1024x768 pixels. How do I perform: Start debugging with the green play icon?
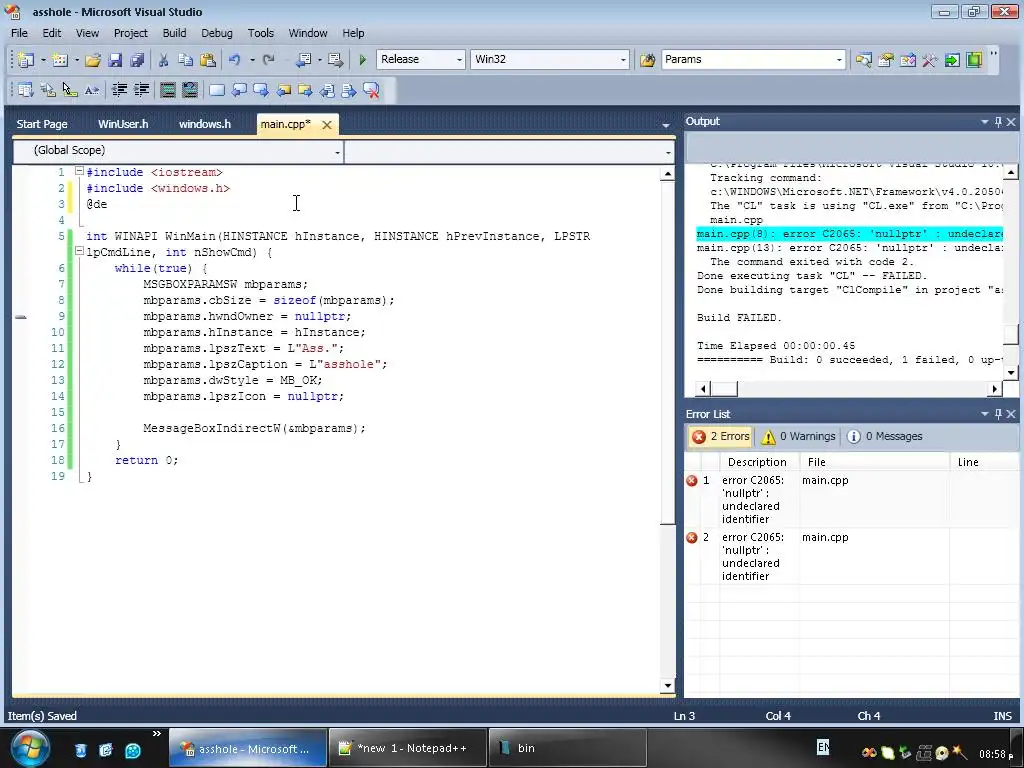(x=362, y=60)
